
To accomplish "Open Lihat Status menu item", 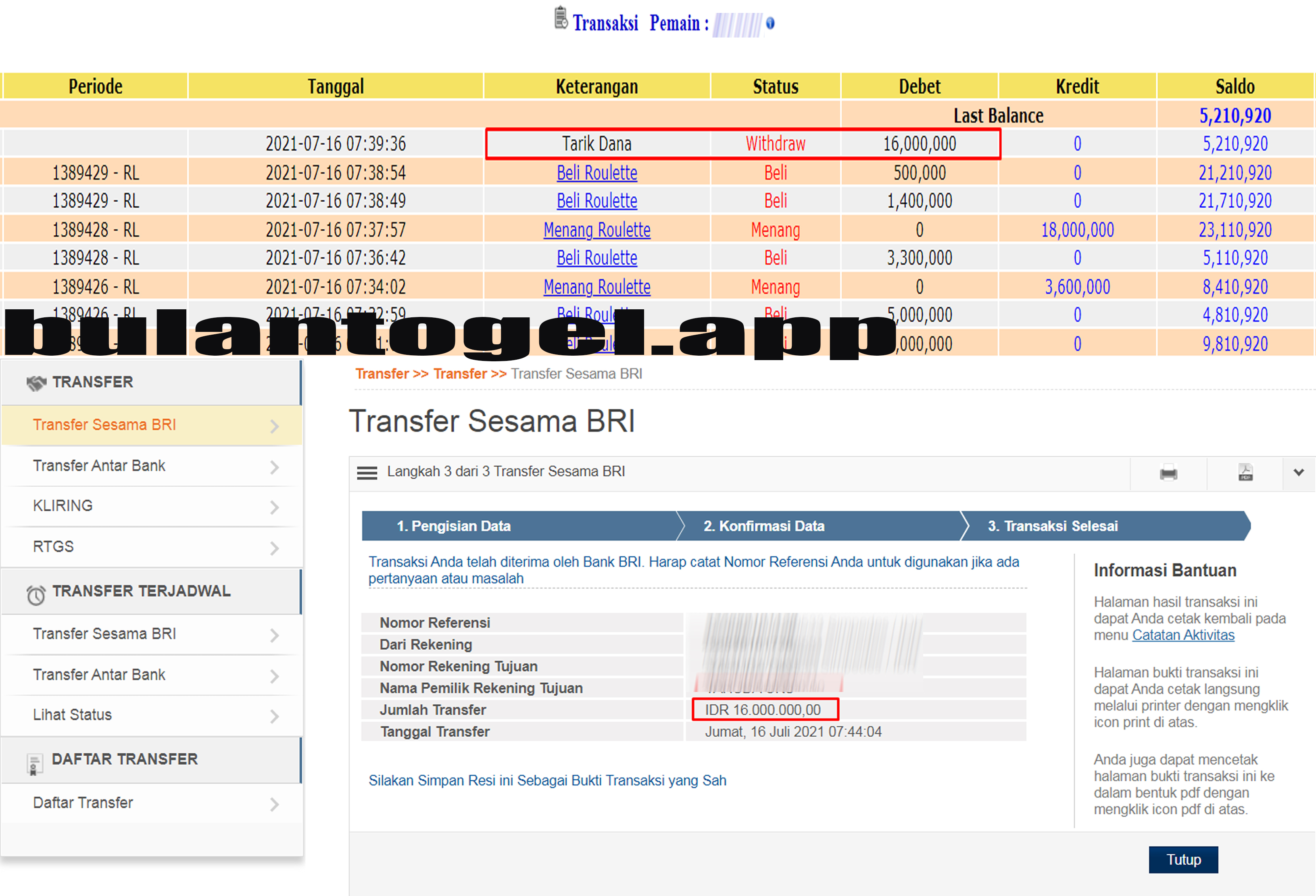I will [x=151, y=715].
